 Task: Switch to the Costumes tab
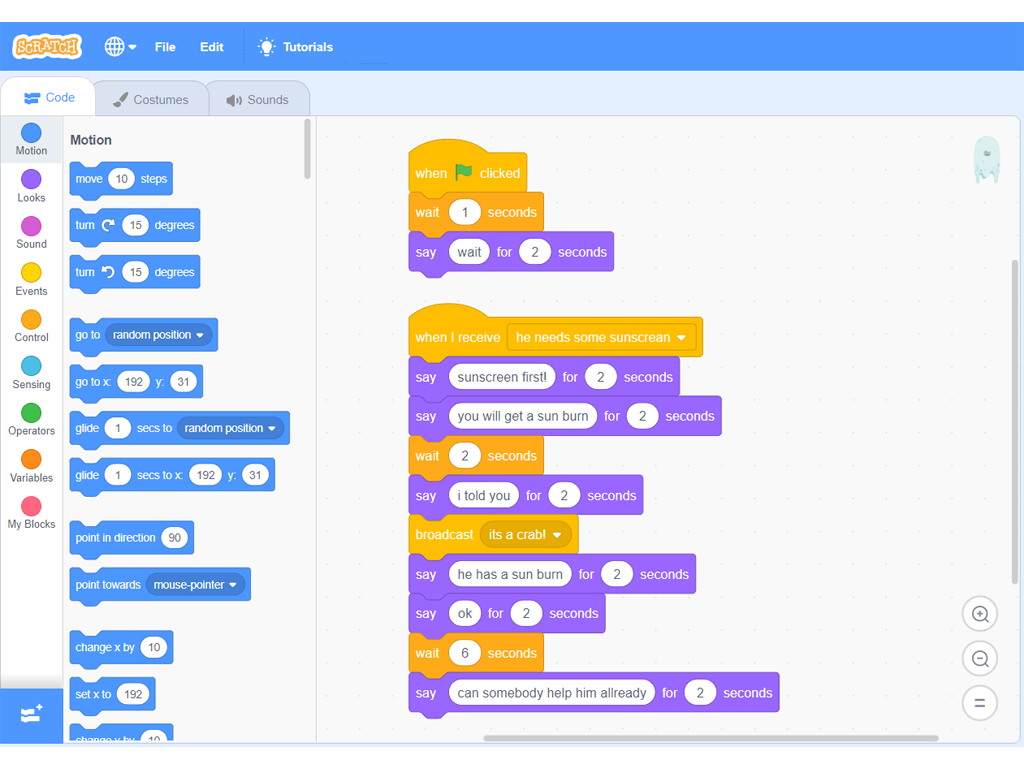coord(151,99)
